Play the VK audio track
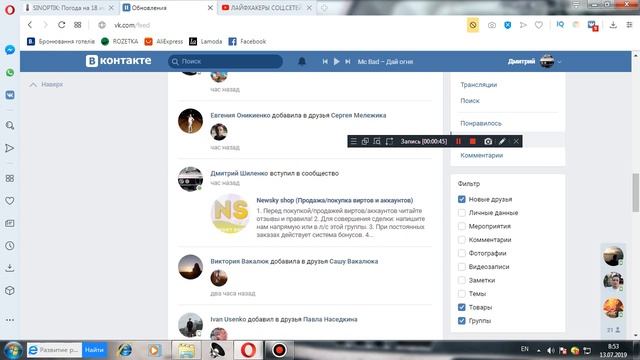This screenshot has height=360, width=640. (x=336, y=62)
